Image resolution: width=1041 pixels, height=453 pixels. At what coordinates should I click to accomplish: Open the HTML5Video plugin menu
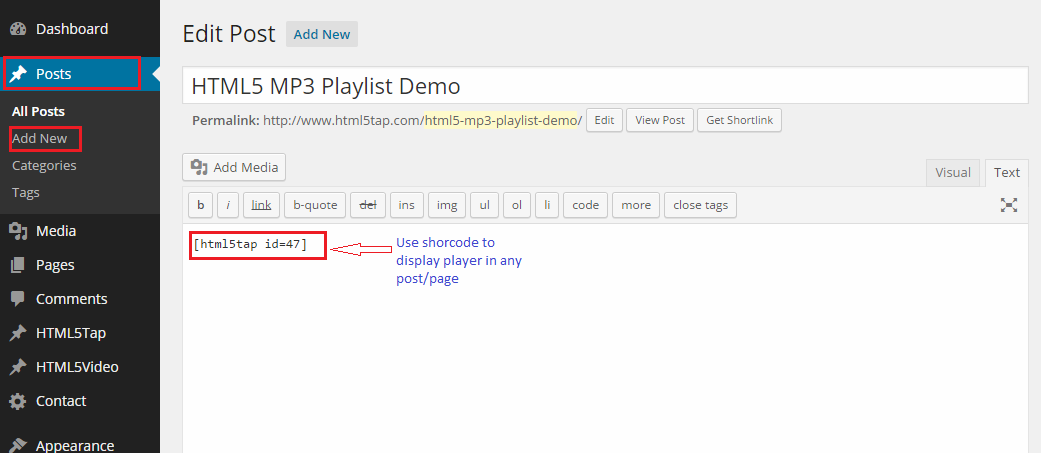click(x=77, y=367)
